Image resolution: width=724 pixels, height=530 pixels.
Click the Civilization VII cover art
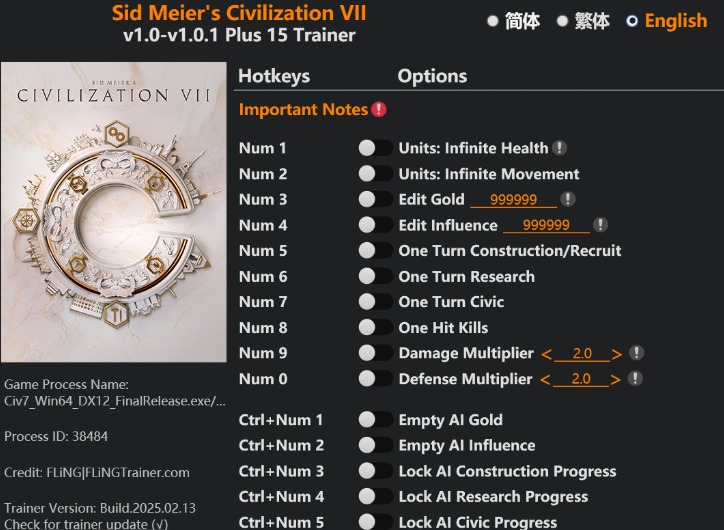pyautogui.click(x=114, y=212)
